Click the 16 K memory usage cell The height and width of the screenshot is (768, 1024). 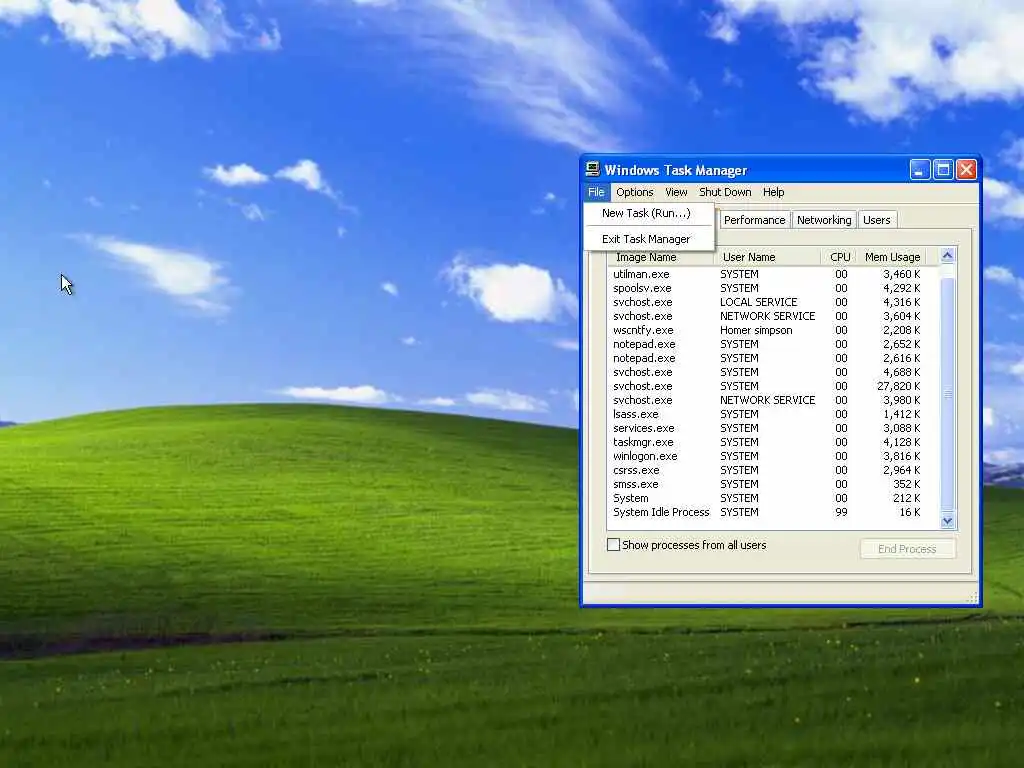click(910, 513)
